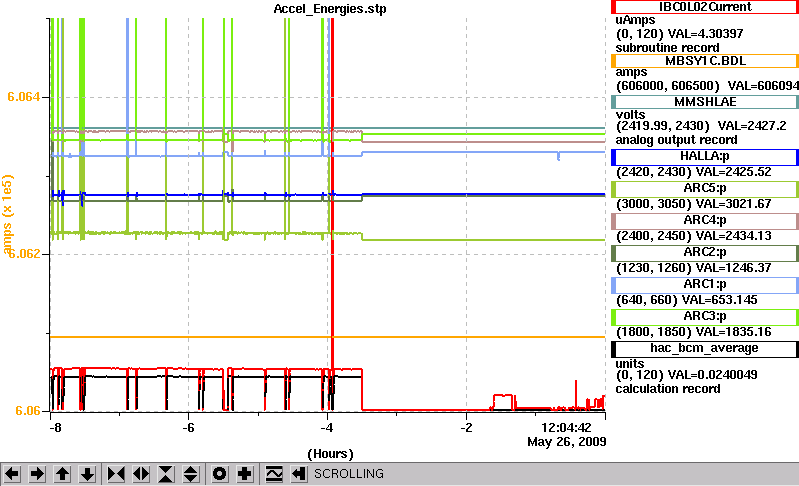
Task: Select the ARC2:p legend entry
Action: 705,253
